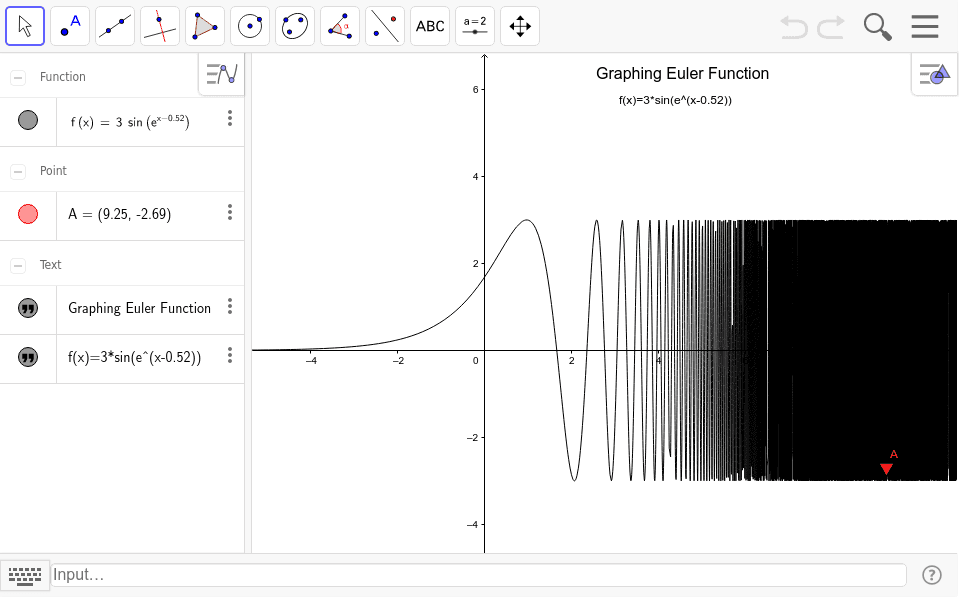The height and width of the screenshot is (598, 959).
Task: Open more options for function f(x)
Action: click(x=230, y=118)
